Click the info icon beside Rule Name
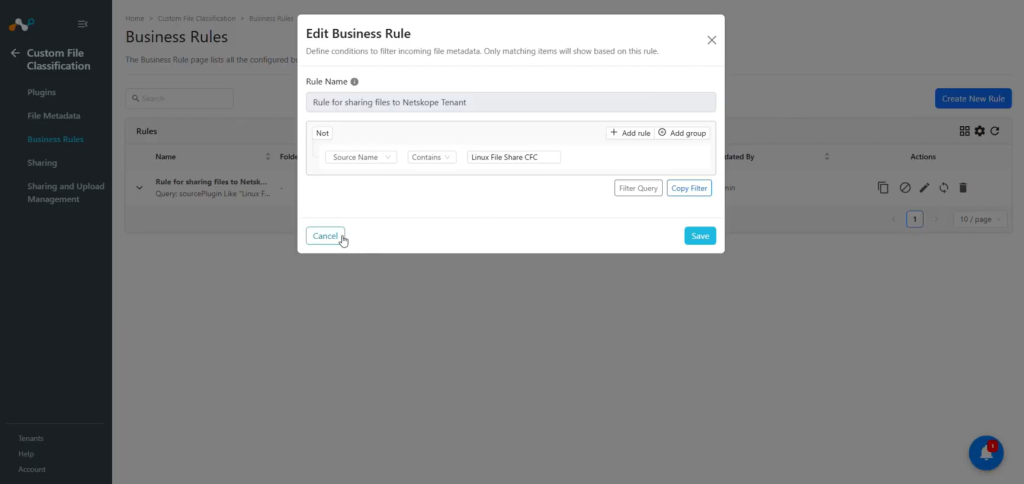 pos(355,82)
